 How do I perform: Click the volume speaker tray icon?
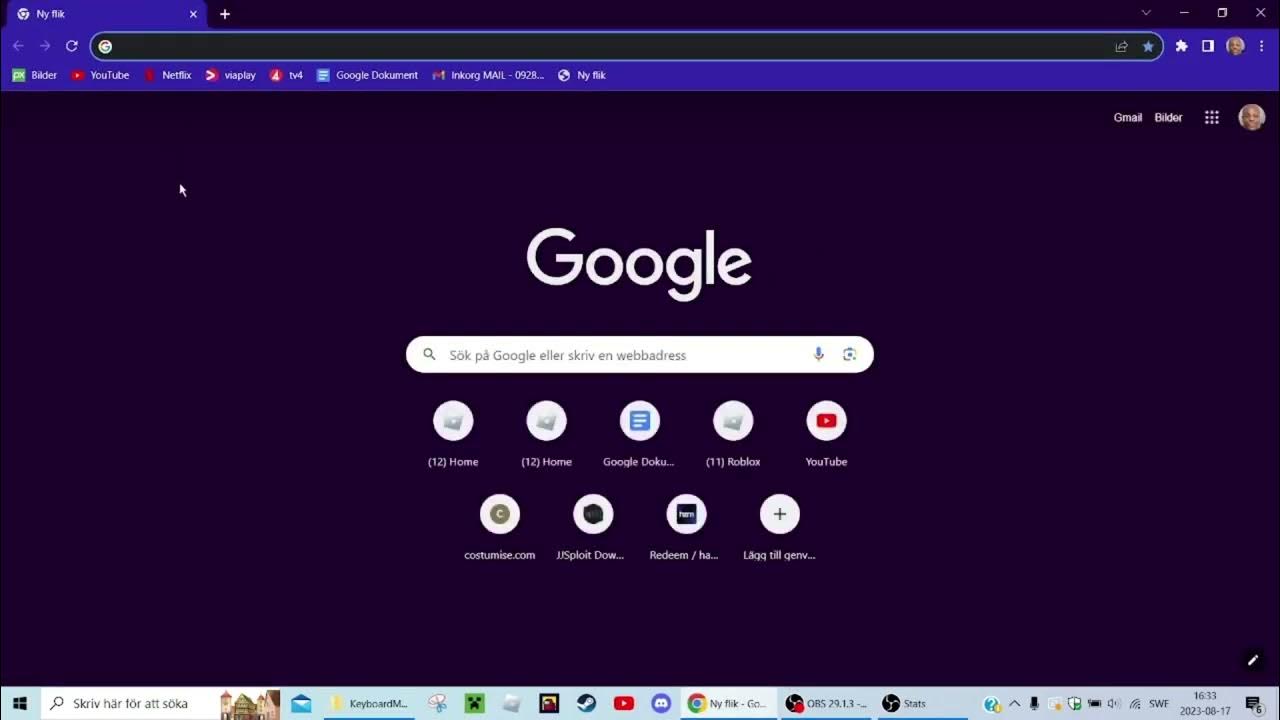(x=1114, y=703)
